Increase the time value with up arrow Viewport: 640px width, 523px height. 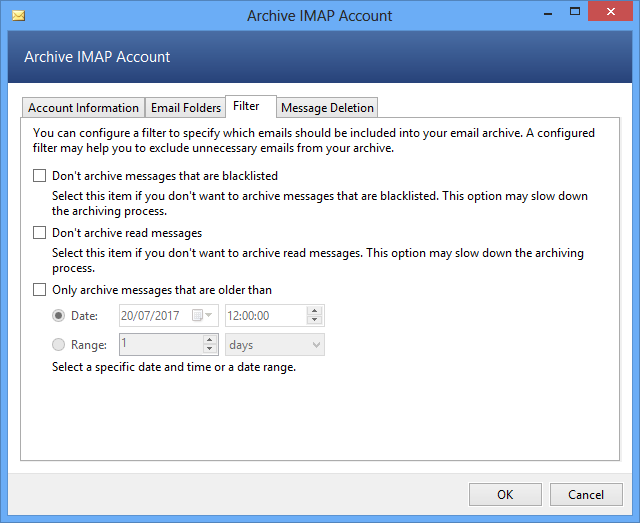pos(315,311)
